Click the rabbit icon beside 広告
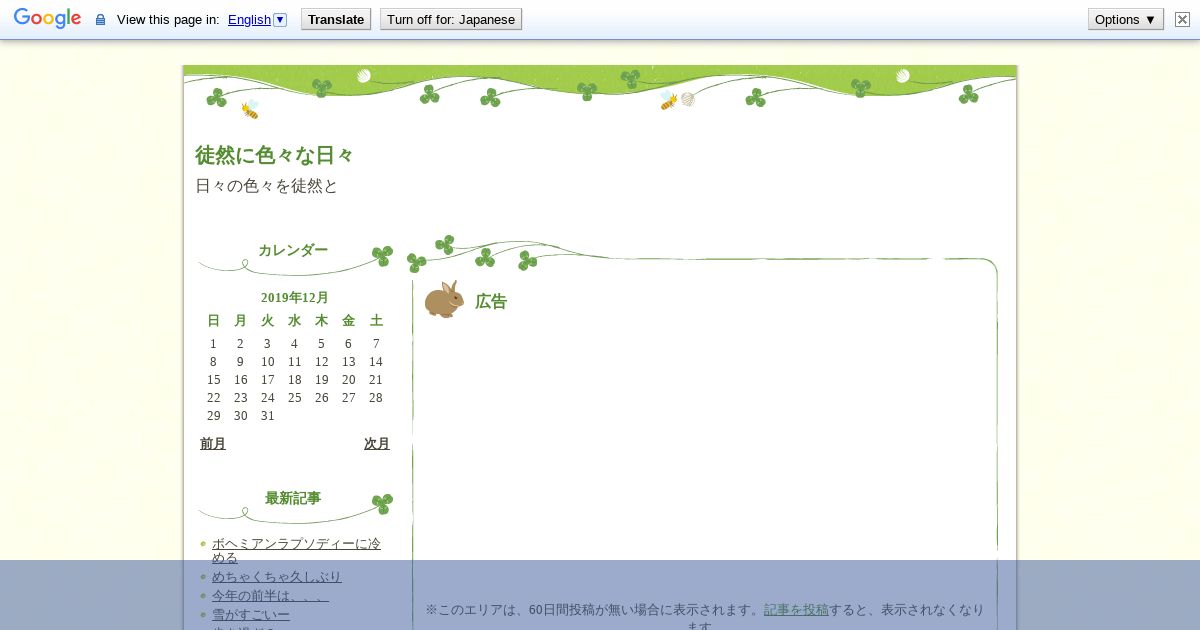This screenshot has height=630, width=1200. [444, 299]
